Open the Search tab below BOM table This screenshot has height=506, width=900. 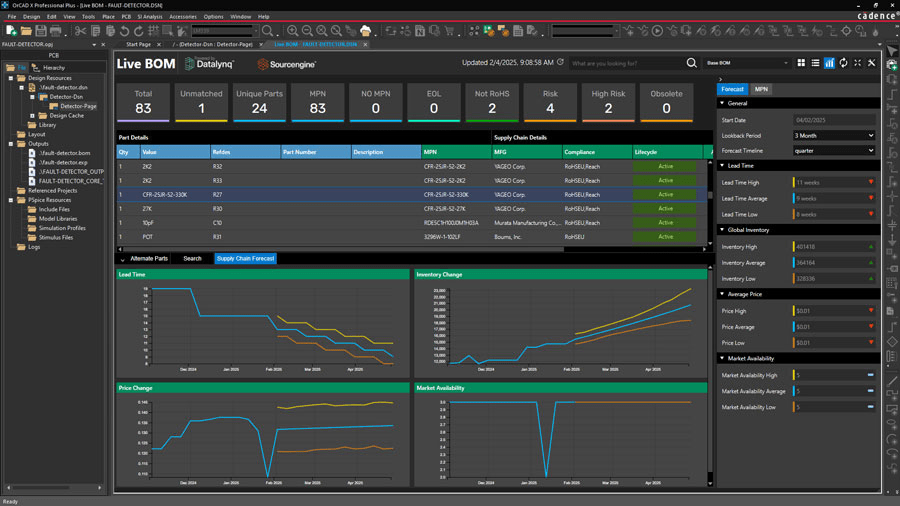(x=192, y=259)
